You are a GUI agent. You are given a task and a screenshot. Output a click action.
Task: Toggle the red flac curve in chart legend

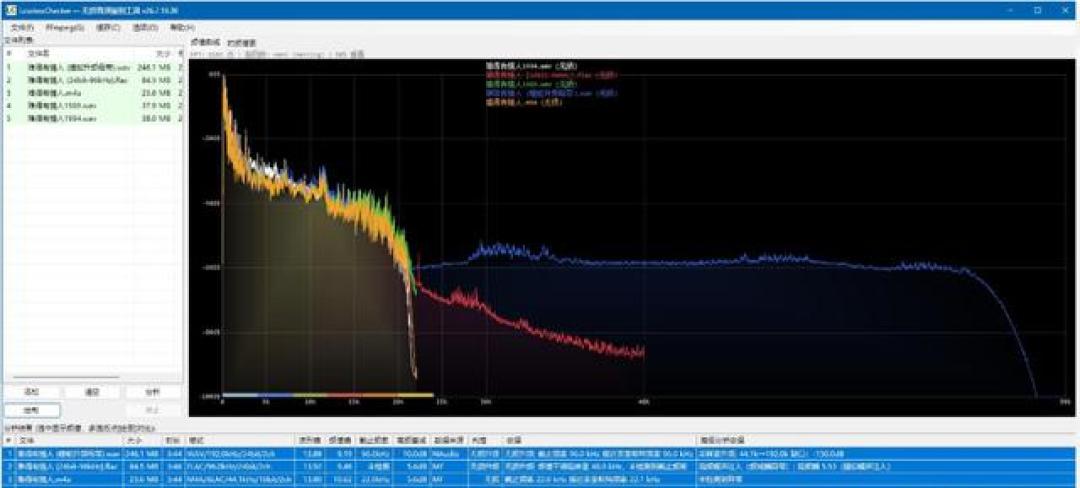point(552,74)
